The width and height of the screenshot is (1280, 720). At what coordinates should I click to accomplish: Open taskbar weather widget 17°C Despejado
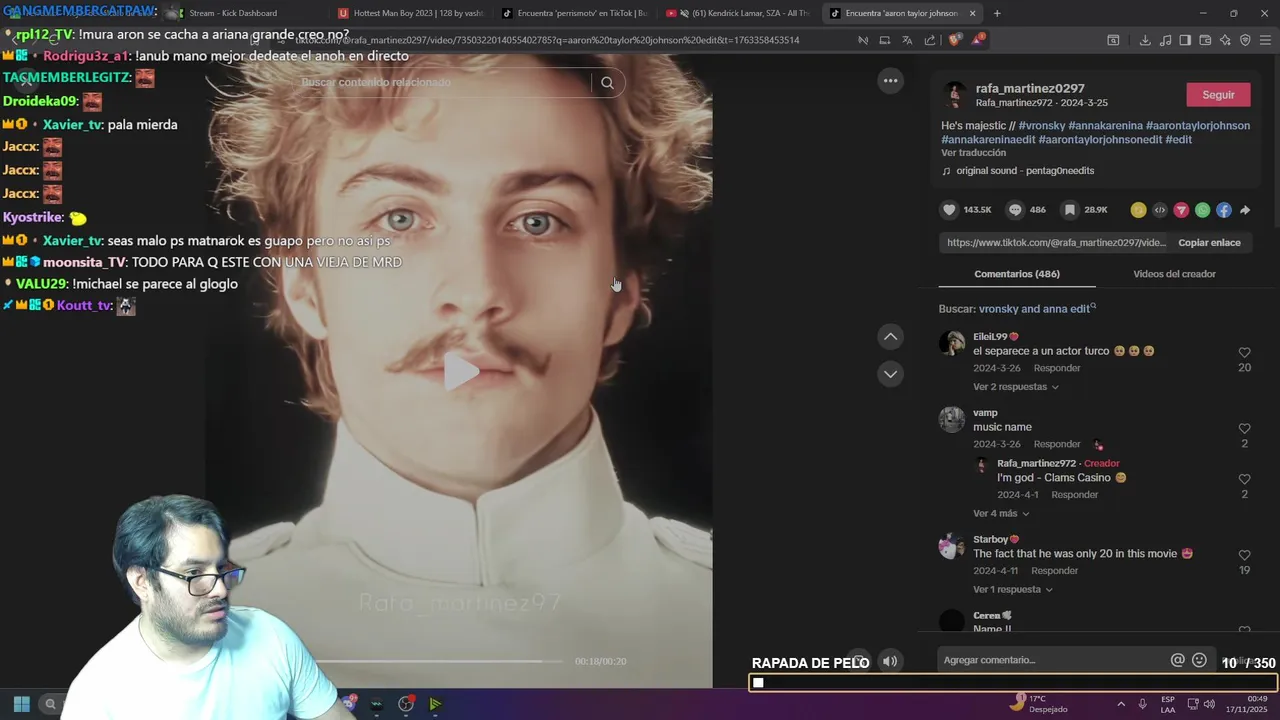pyautogui.click(x=1038, y=704)
